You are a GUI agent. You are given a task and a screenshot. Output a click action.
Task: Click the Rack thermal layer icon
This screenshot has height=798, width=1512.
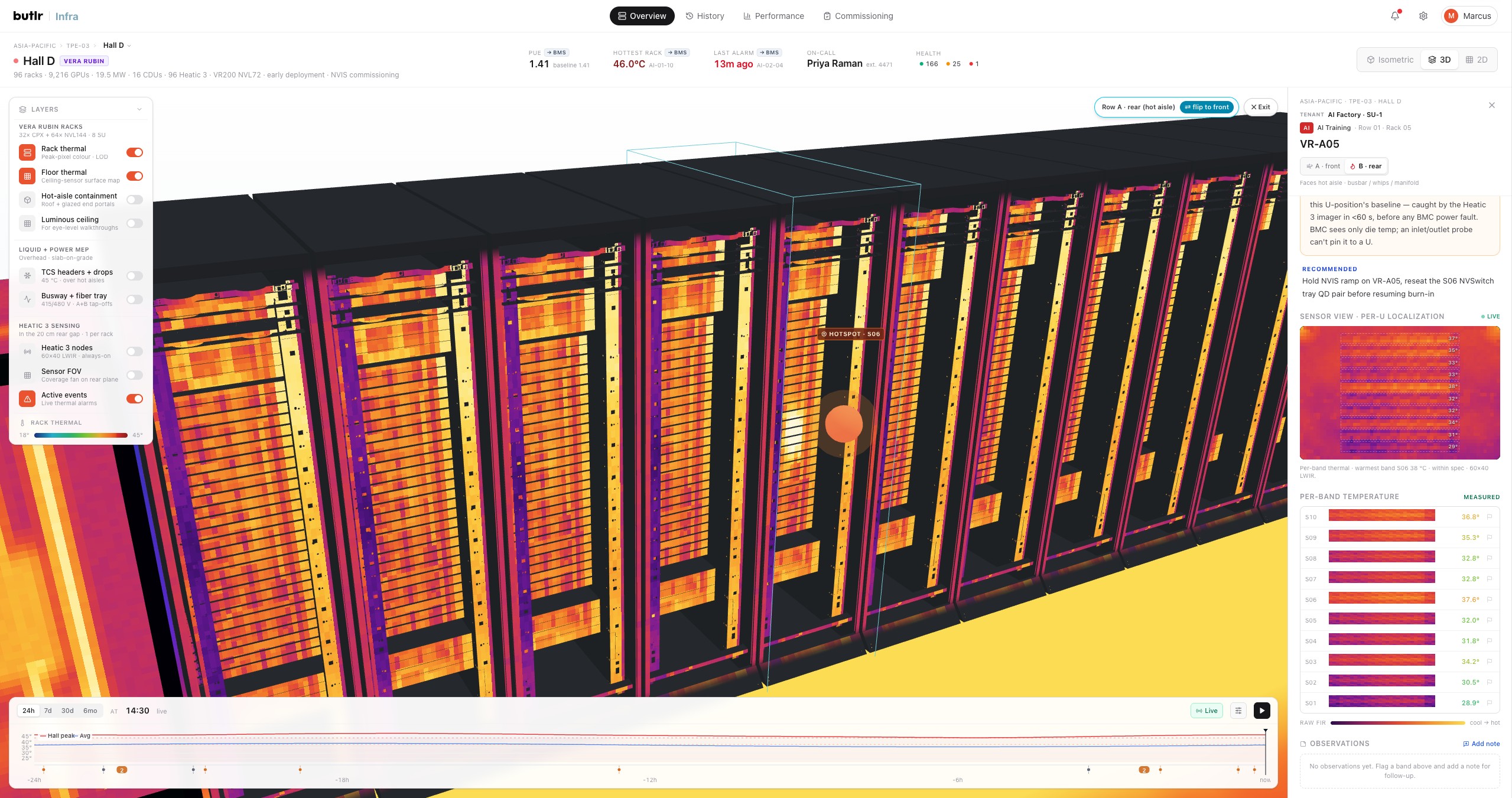pyautogui.click(x=27, y=152)
